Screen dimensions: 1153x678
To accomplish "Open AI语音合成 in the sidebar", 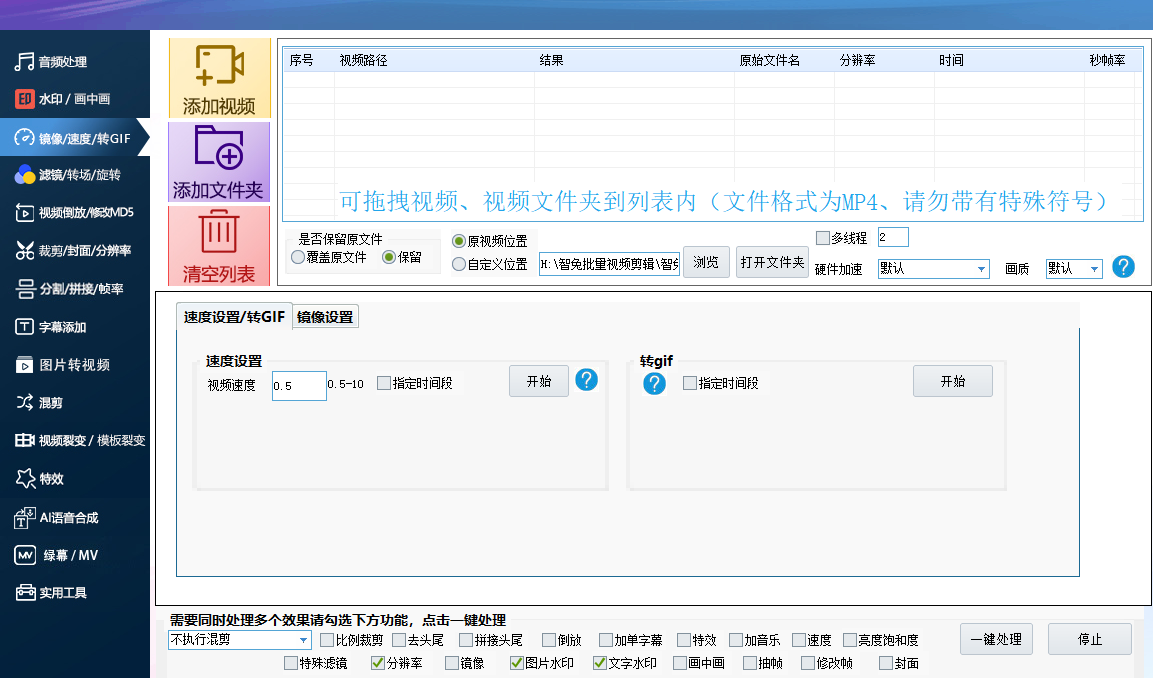I will 68,518.
